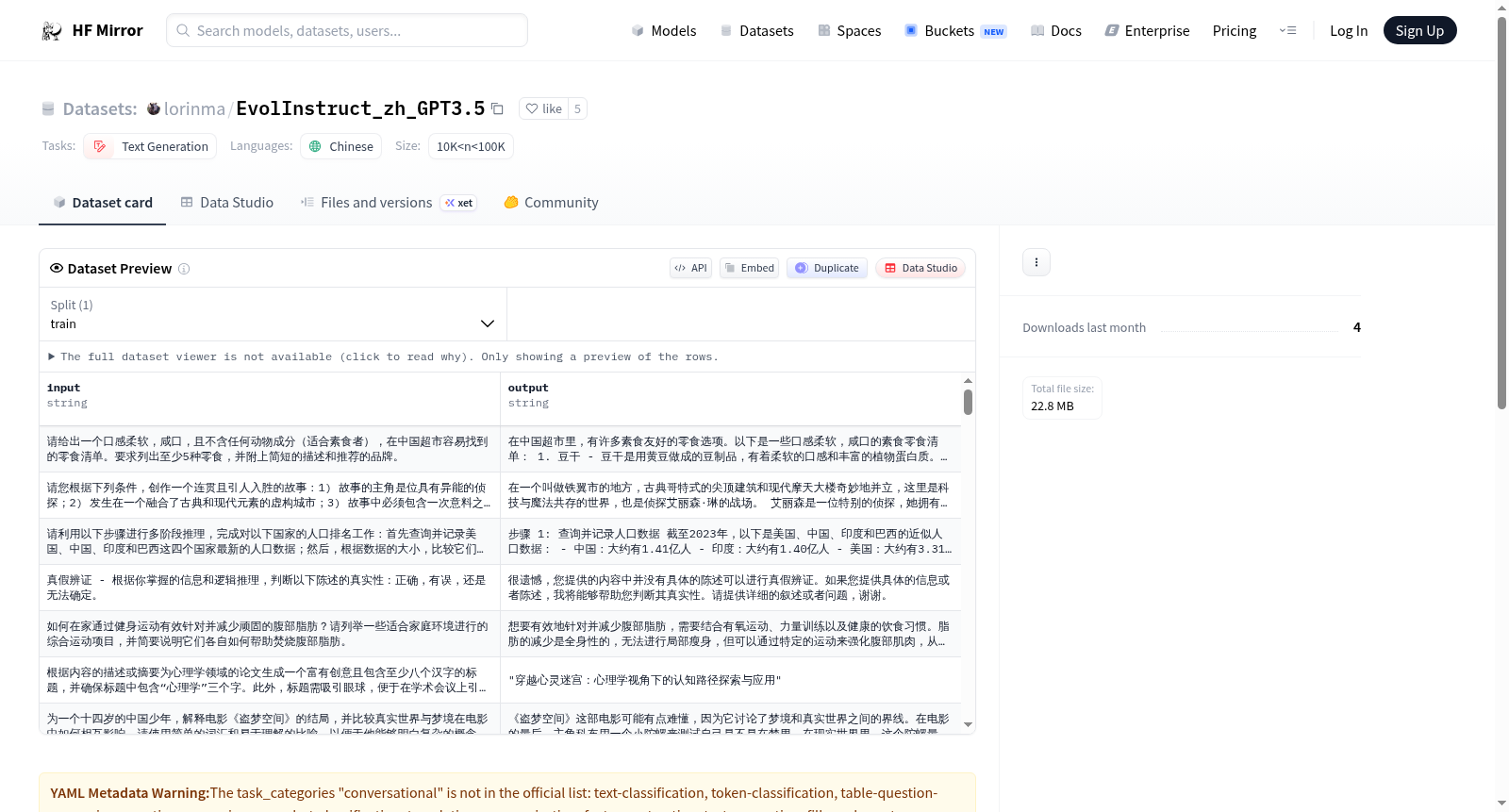1509x812 pixels.
Task: Open the Models page
Action: (x=663, y=30)
